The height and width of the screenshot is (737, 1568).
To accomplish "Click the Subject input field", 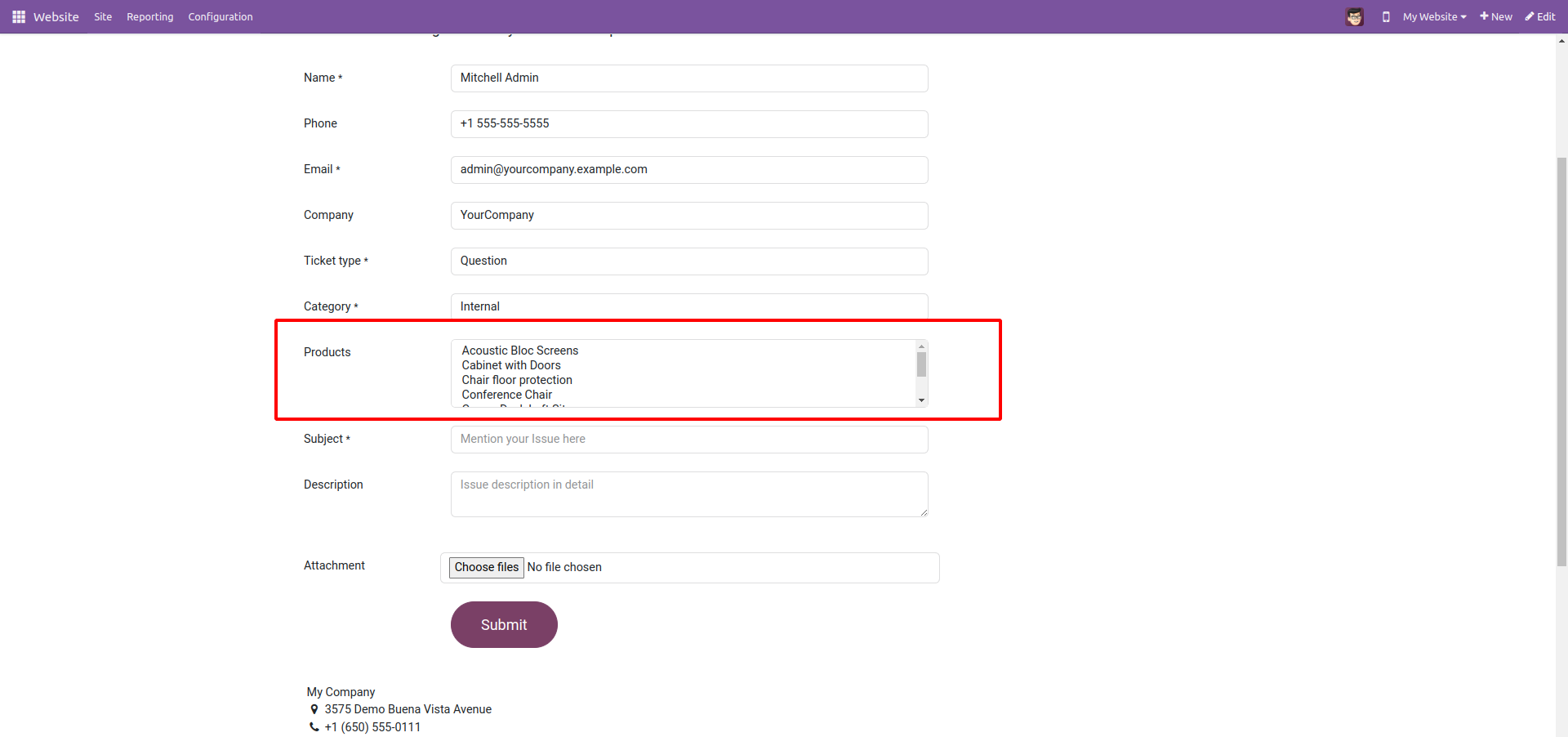I will click(688, 440).
